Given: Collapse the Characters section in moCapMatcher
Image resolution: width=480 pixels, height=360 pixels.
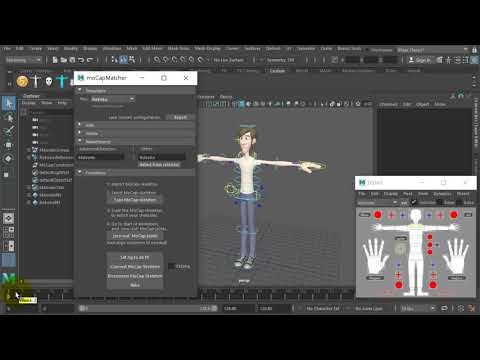Looking at the screenshot, I should click(80, 90).
